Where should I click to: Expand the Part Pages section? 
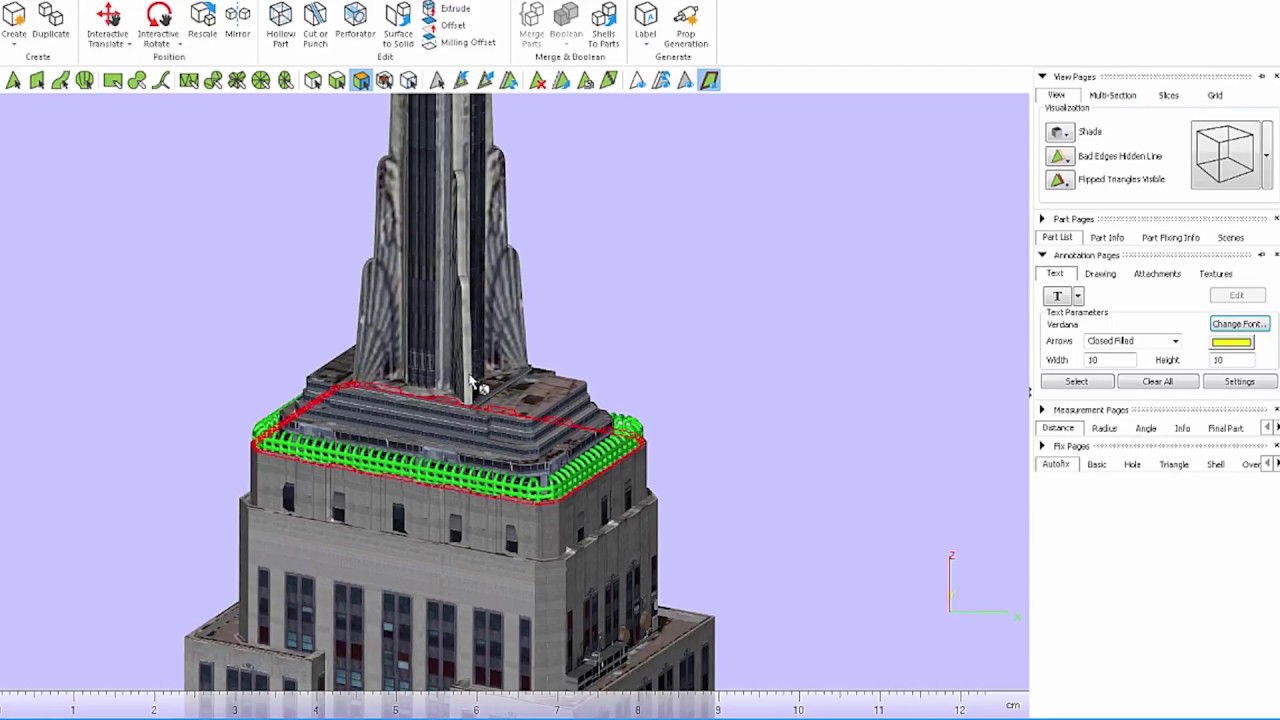click(1042, 219)
